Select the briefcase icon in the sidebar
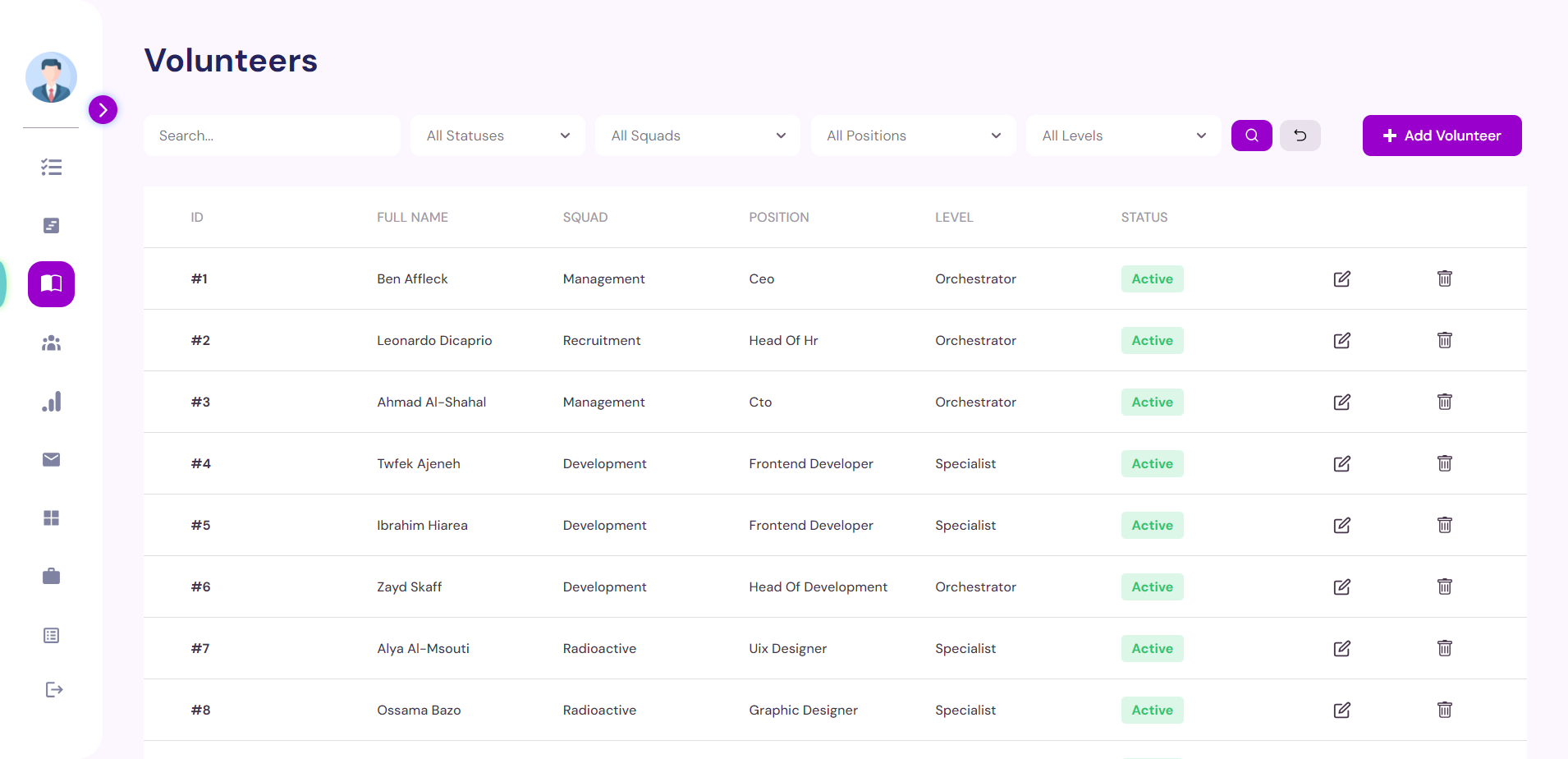Image resolution: width=1568 pixels, height=759 pixels. click(x=51, y=576)
